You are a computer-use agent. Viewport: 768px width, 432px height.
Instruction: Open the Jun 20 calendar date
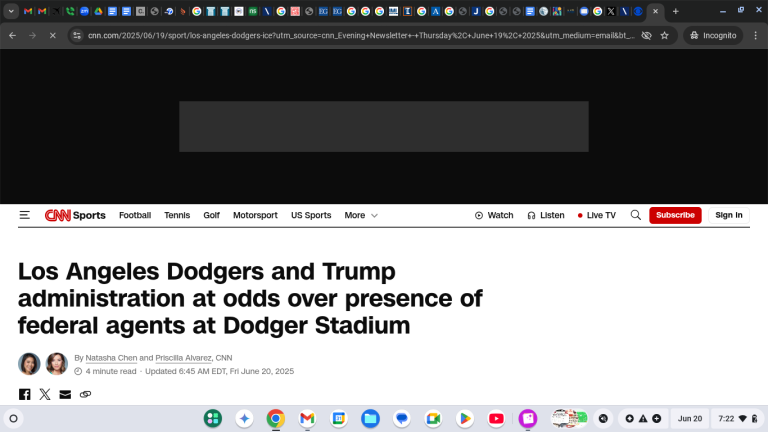(690, 419)
